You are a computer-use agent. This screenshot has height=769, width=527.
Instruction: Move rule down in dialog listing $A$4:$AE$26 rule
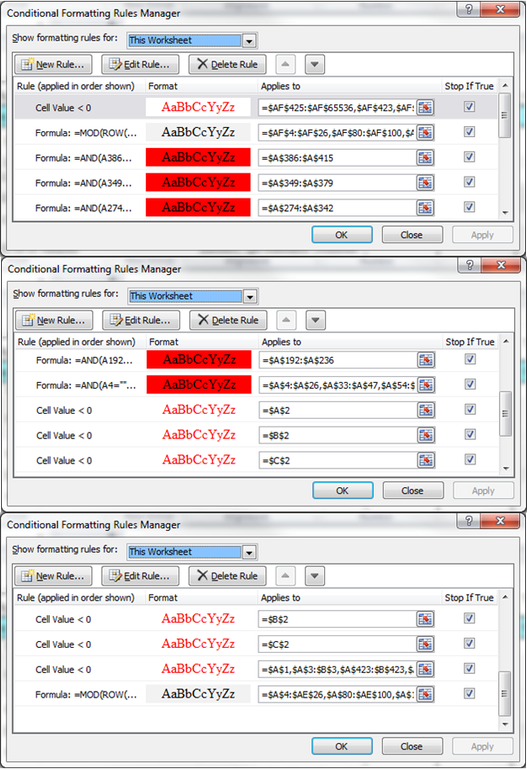315,576
